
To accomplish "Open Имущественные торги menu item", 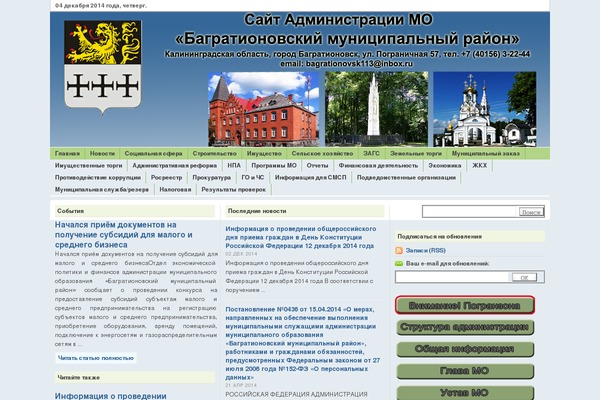I will tap(88, 165).
